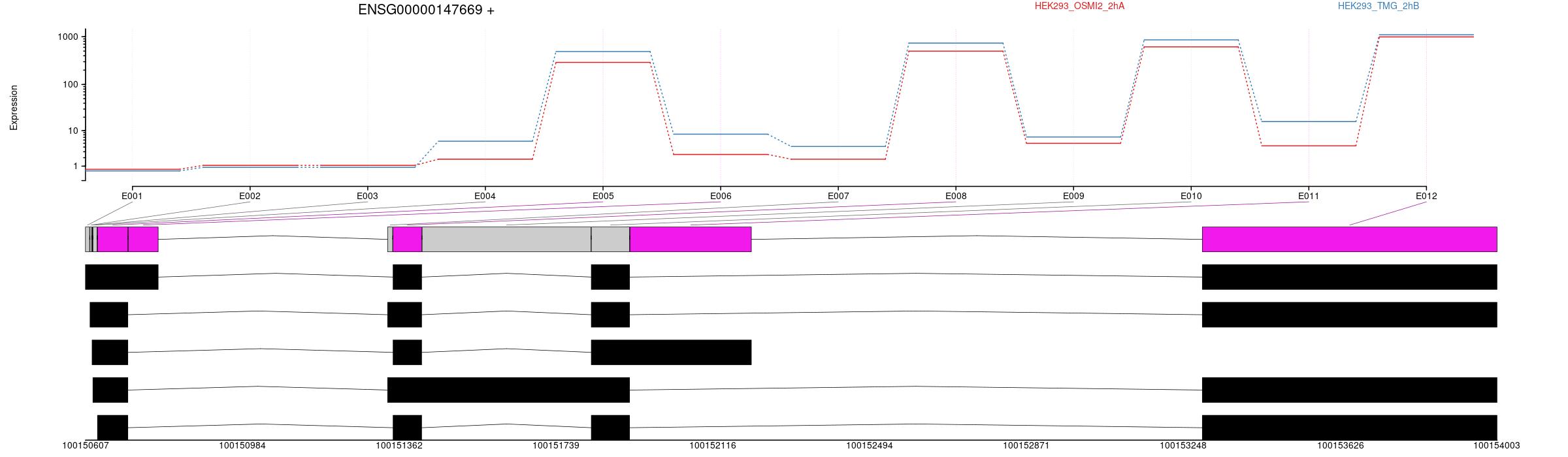1568x457 pixels.
Task: Click the magenta exon right of the gray segments
Action: point(691,239)
